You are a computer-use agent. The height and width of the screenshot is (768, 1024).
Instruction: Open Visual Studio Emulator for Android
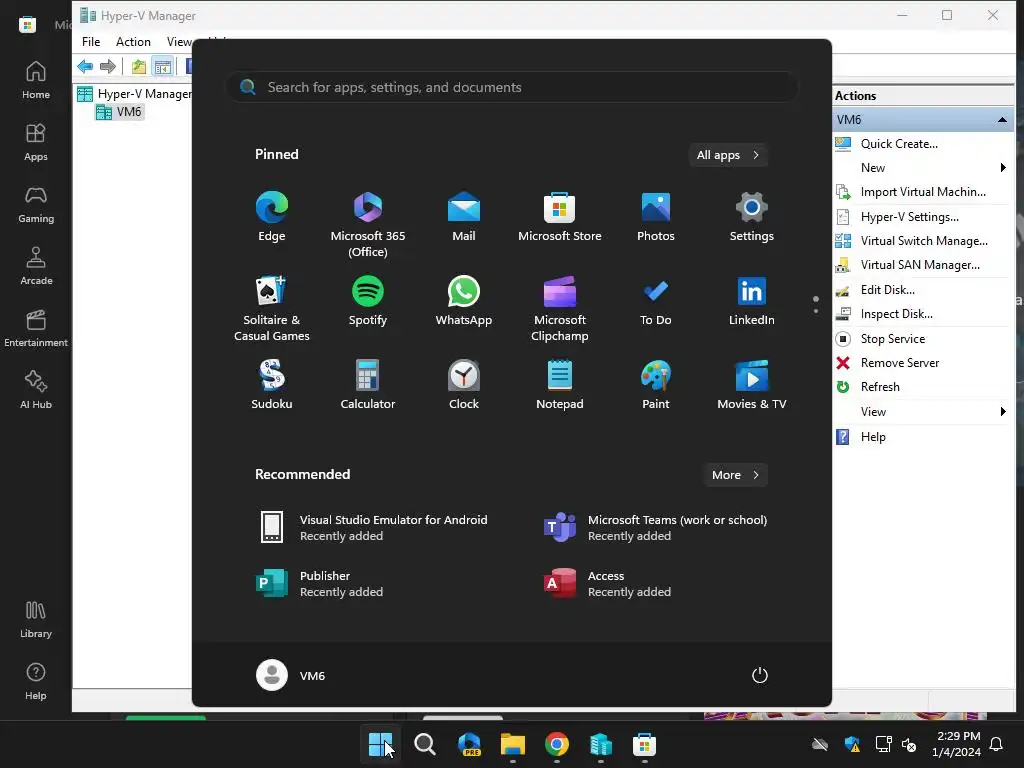coord(376,528)
